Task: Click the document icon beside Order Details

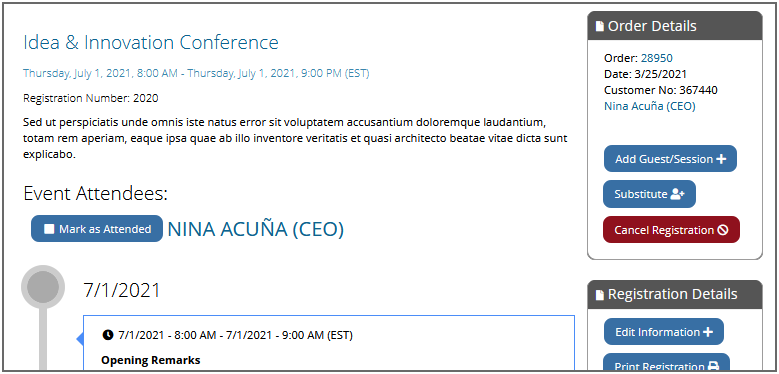Action: tap(600, 26)
